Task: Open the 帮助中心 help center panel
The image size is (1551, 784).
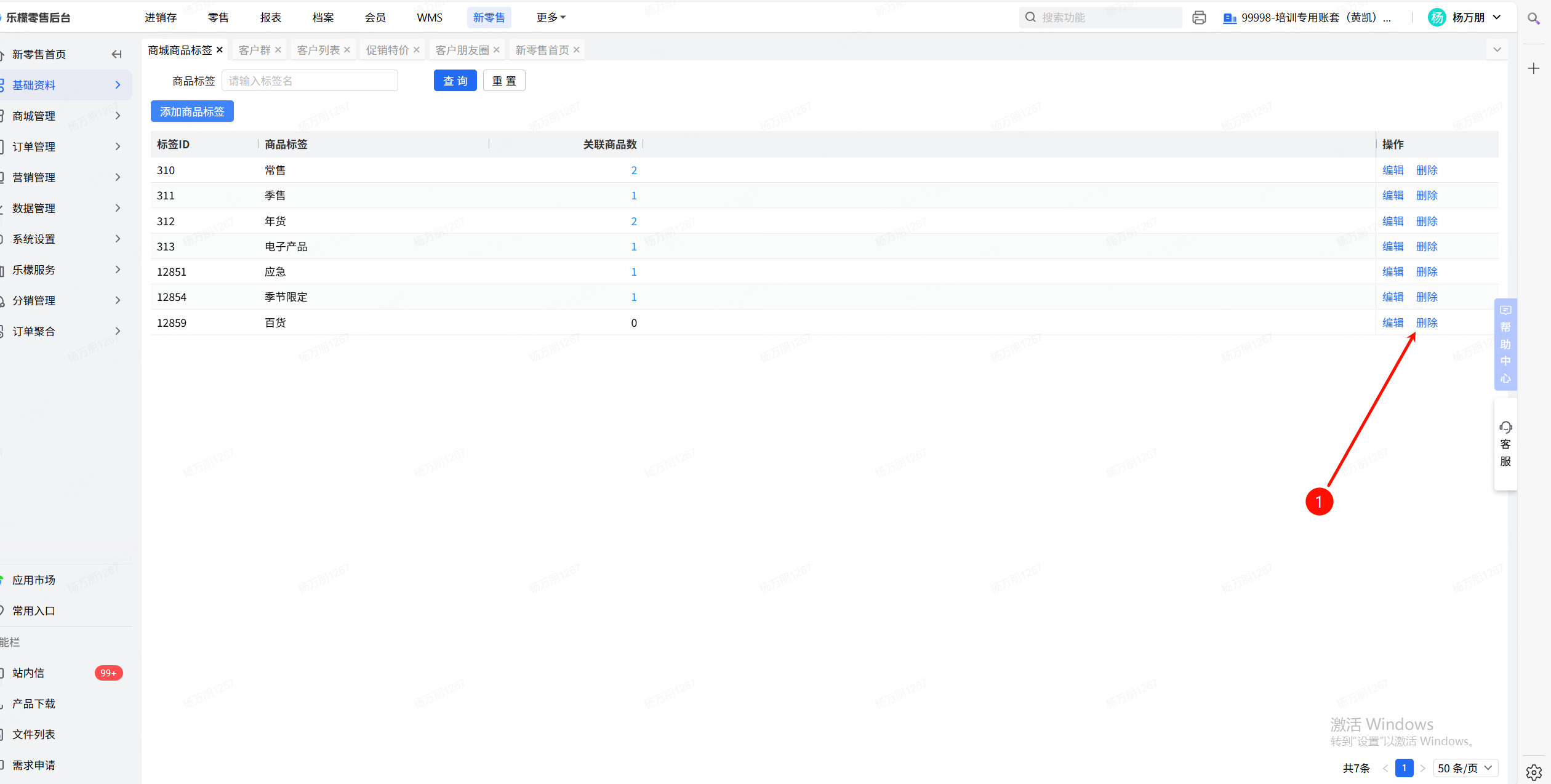Action: (1505, 345)
